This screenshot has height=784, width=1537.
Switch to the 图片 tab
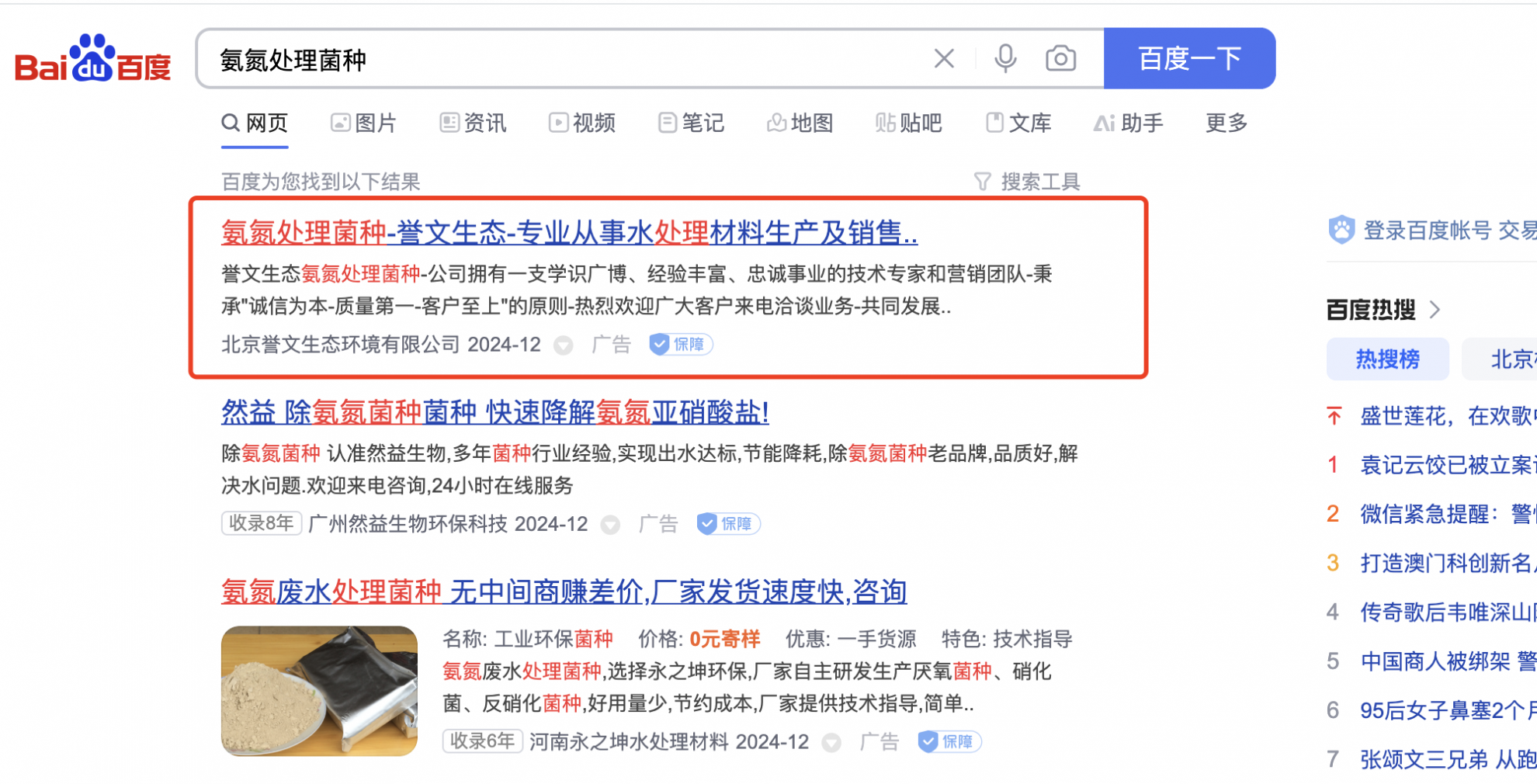(x=363, y=123)
